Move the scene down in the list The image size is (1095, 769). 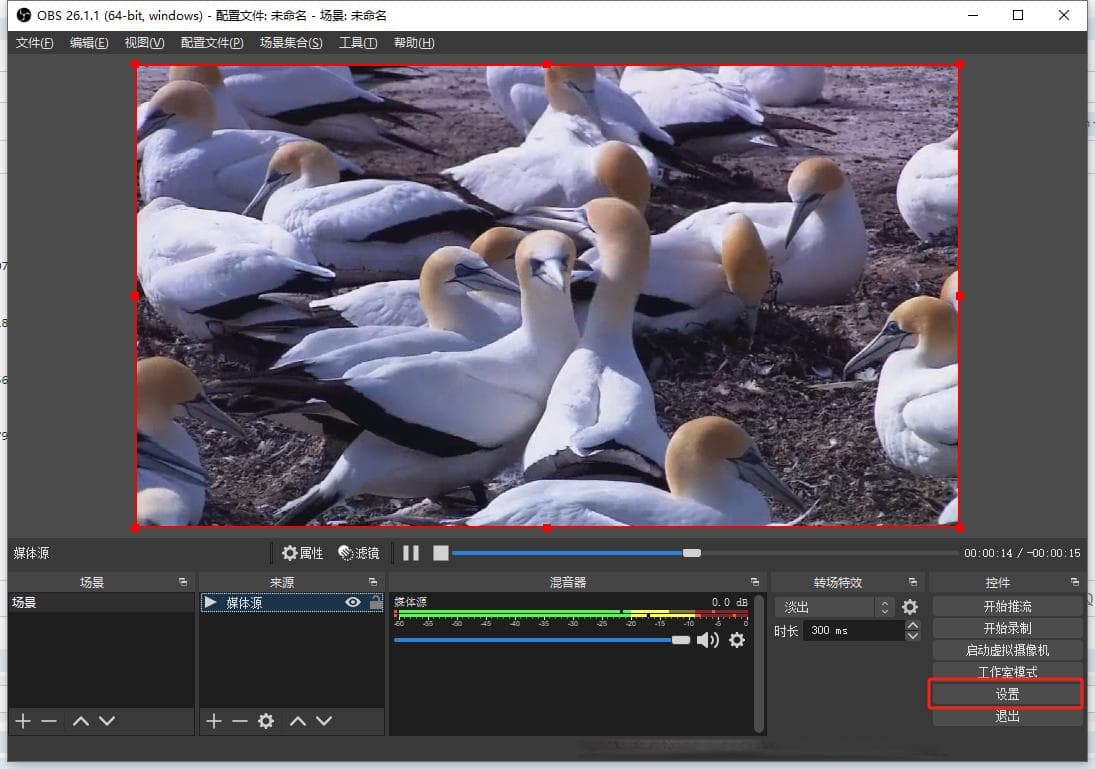point(107,721)
